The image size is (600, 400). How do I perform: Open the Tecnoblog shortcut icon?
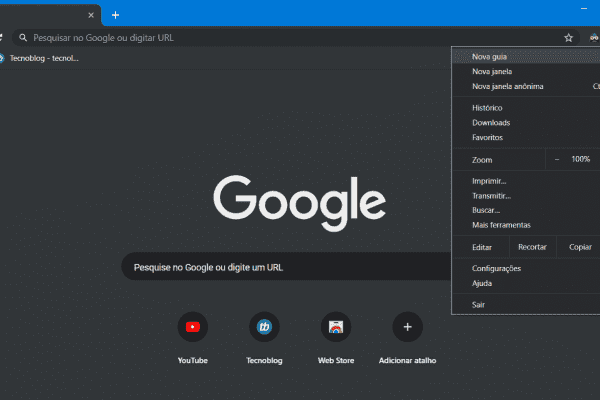264,327
